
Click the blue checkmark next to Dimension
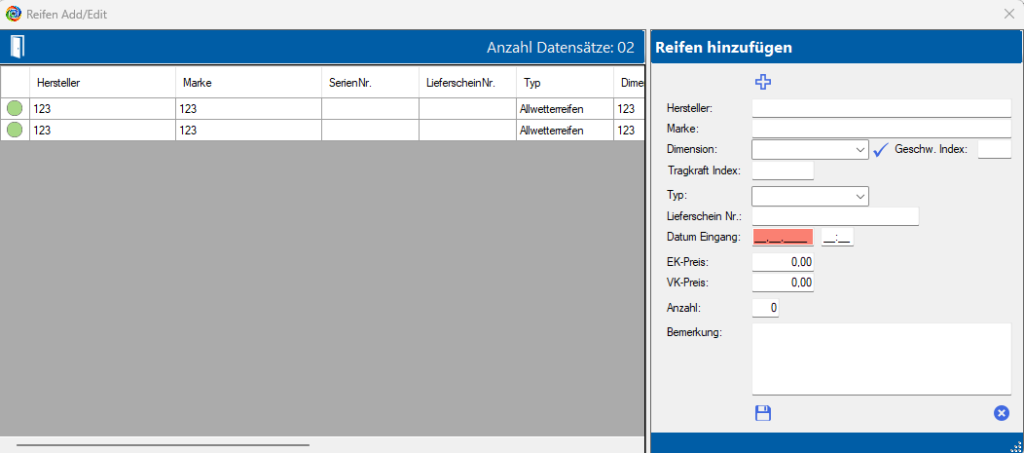881,149
